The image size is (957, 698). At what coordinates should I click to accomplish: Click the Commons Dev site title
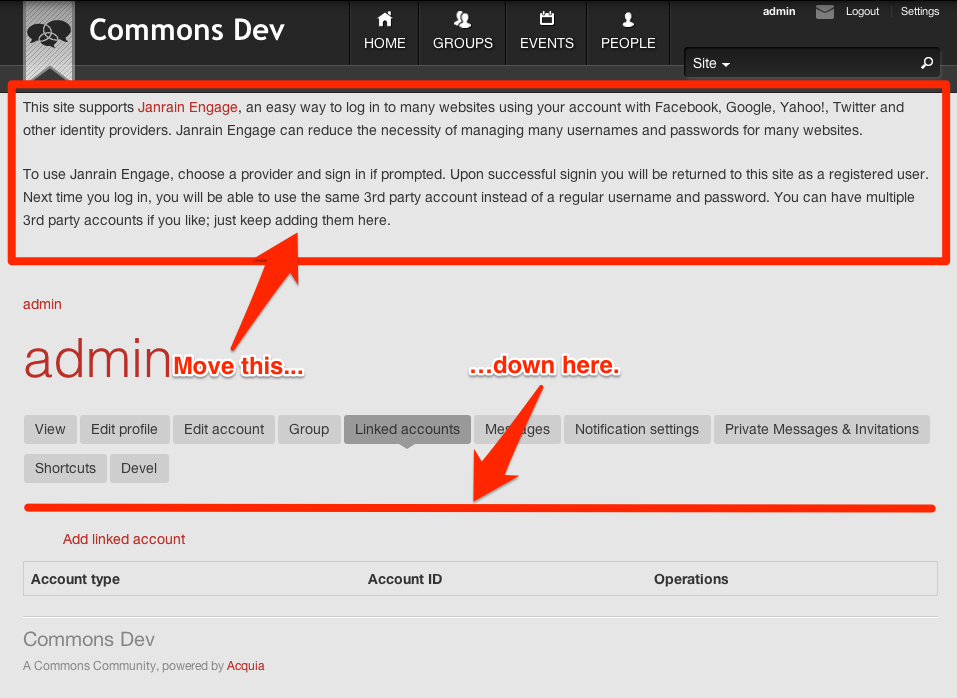(x=187, y=30)
